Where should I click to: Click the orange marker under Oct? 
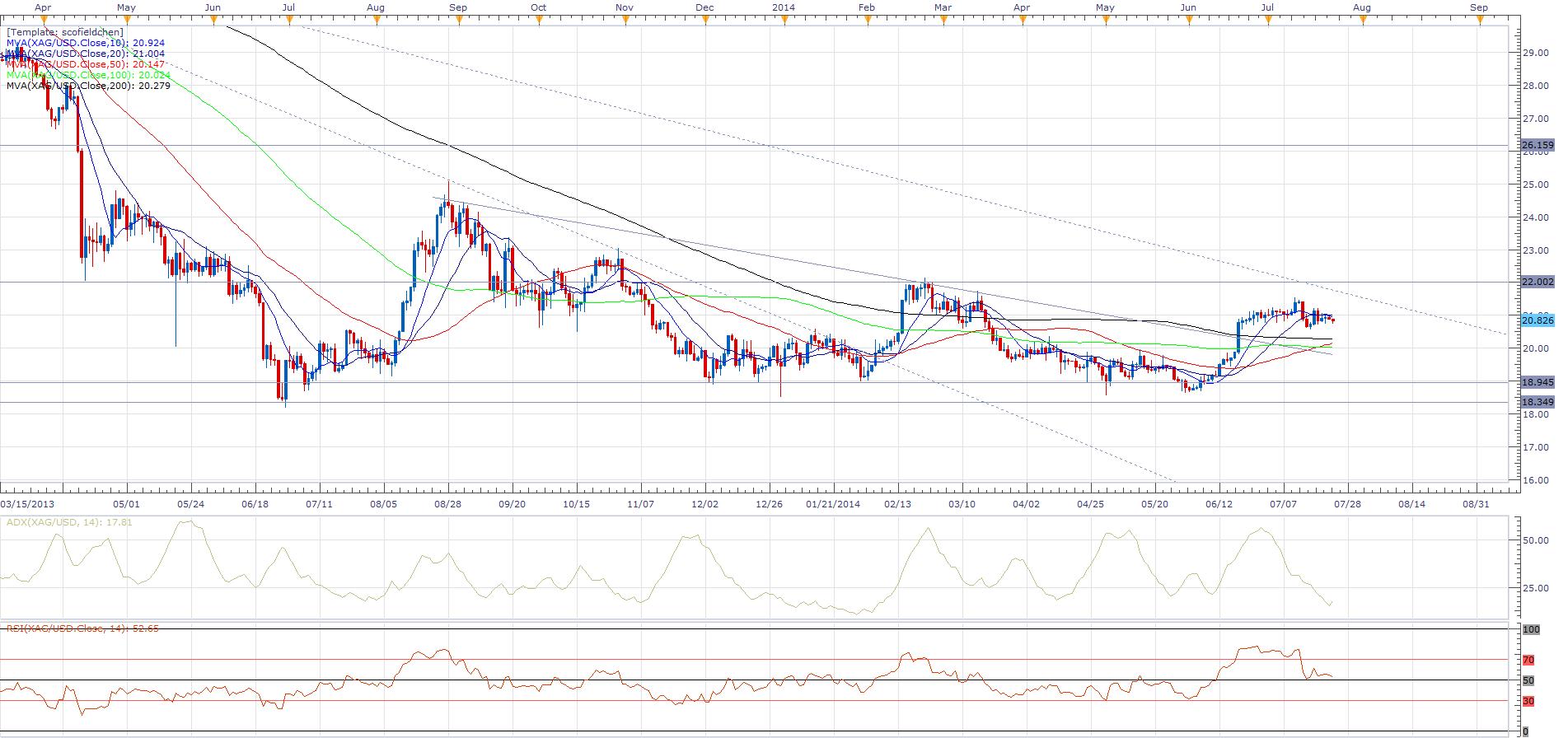tap(537, 21)
